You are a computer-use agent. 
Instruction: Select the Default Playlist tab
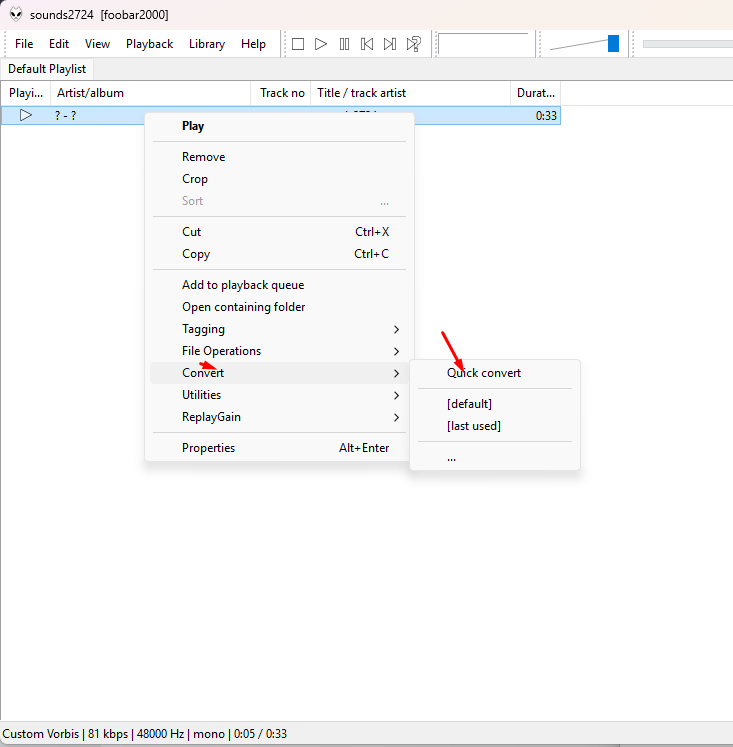47,69
